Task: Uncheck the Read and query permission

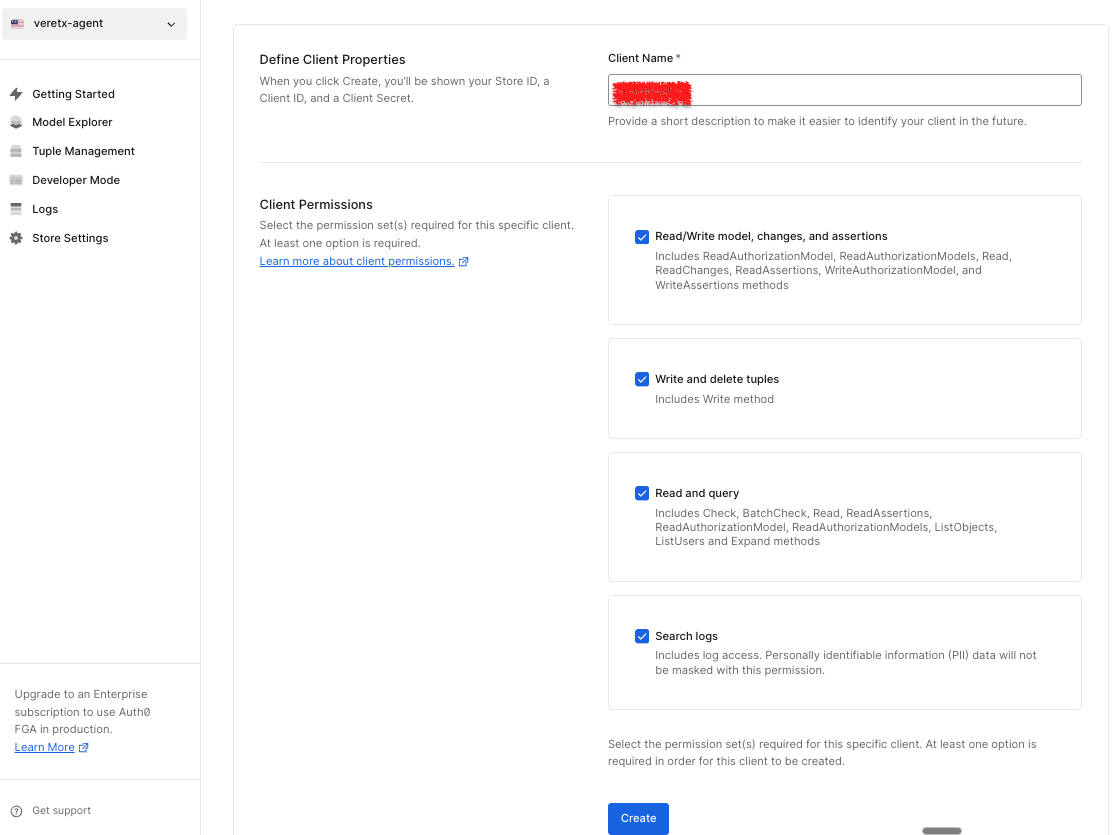Action: click(x=642, y=493)
